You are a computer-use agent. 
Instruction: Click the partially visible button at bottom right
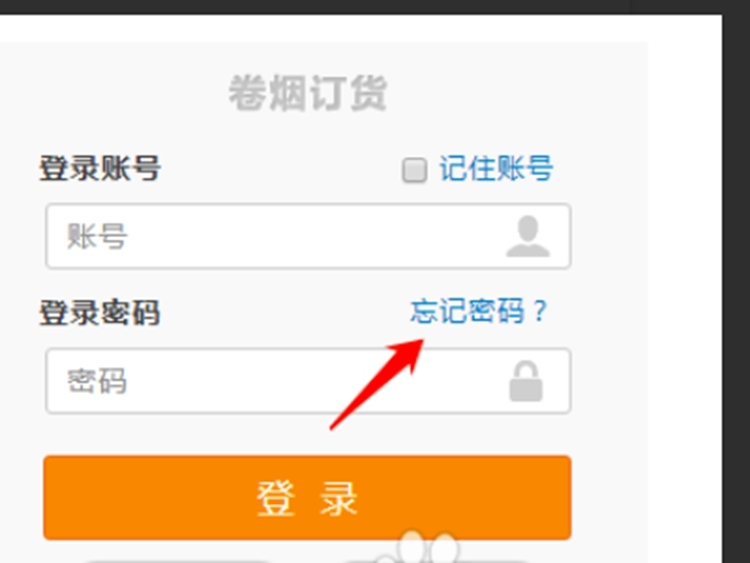(x=435, y=561)
